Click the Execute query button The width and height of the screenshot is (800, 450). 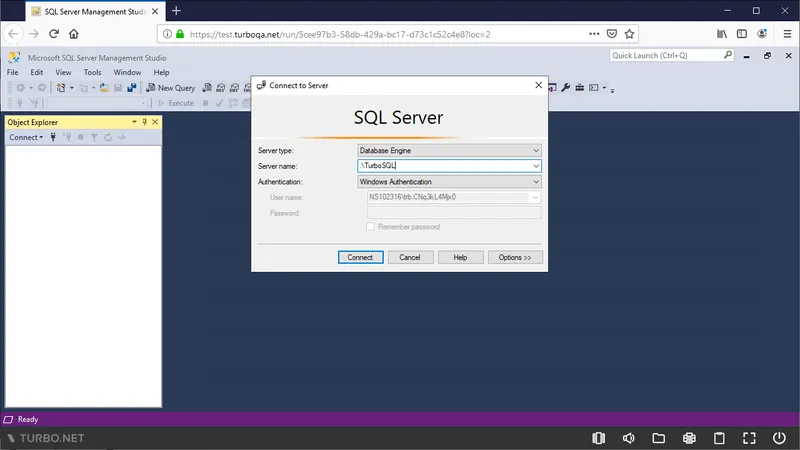click(177, 103)
